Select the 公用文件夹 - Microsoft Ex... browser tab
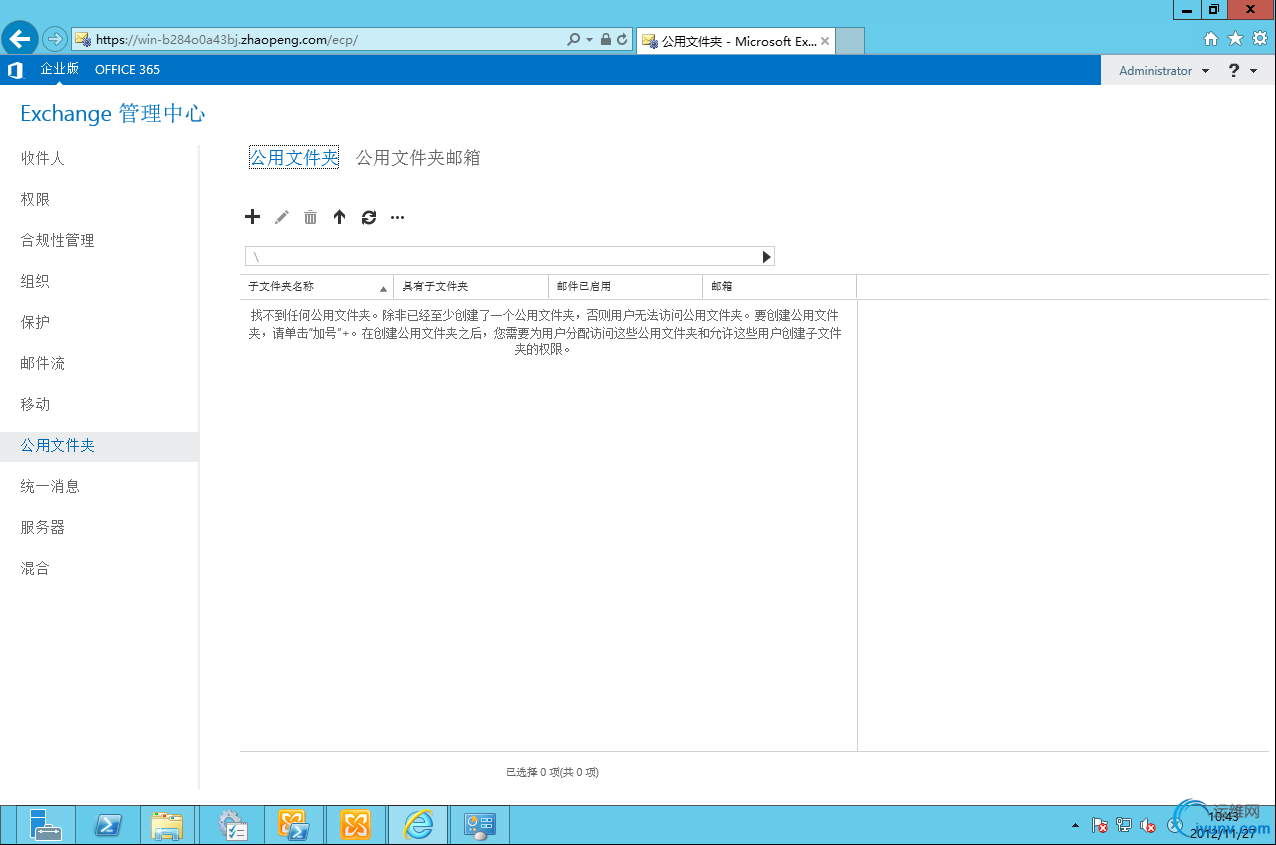 coord(735,41)
